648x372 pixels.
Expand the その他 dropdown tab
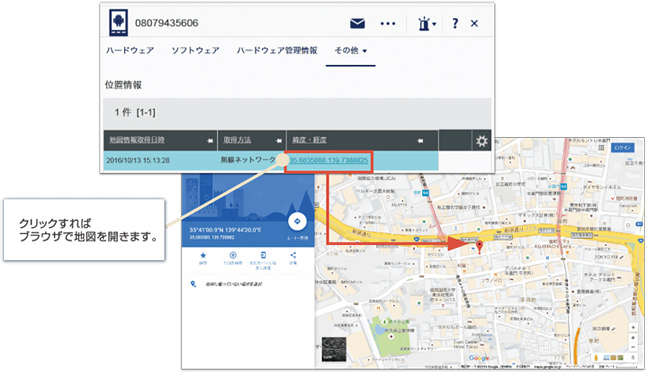tap(350, 50)
